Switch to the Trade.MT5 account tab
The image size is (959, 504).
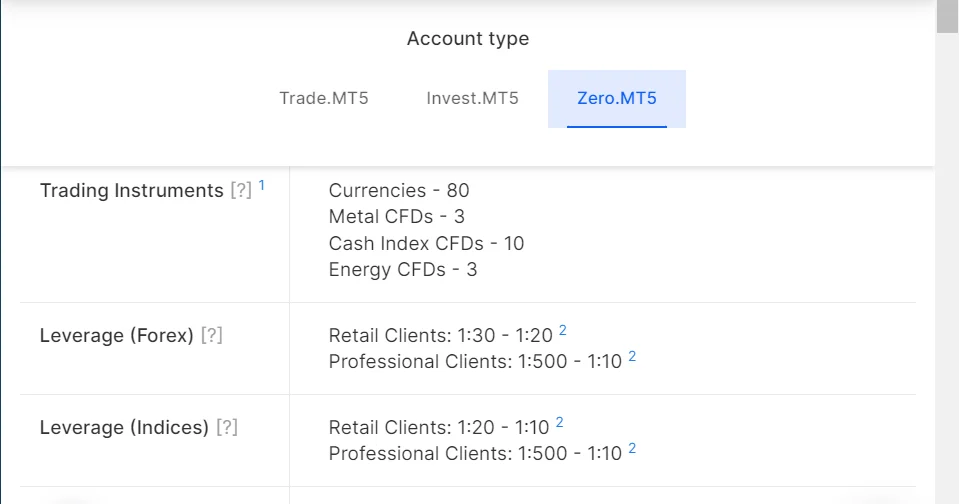(x=324, y=98)
